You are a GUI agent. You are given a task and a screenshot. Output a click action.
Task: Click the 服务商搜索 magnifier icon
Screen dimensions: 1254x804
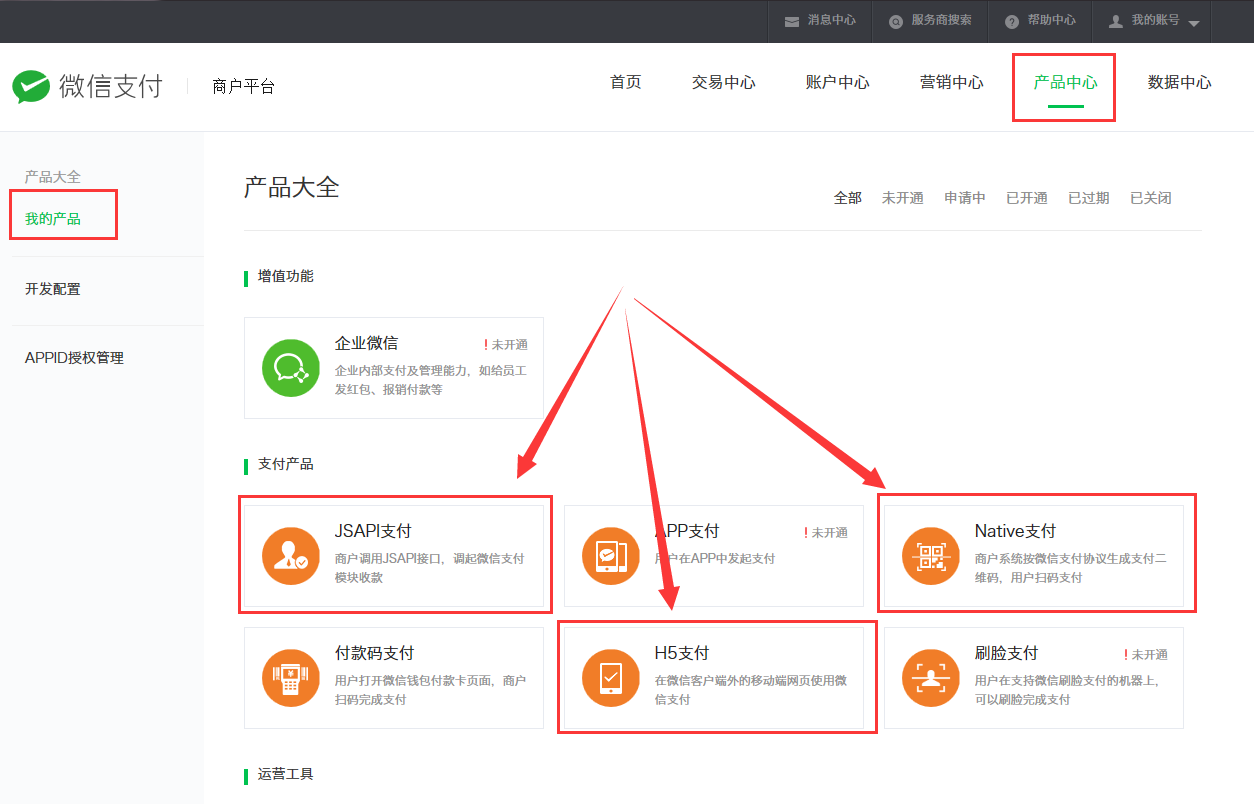click(898, 20)
